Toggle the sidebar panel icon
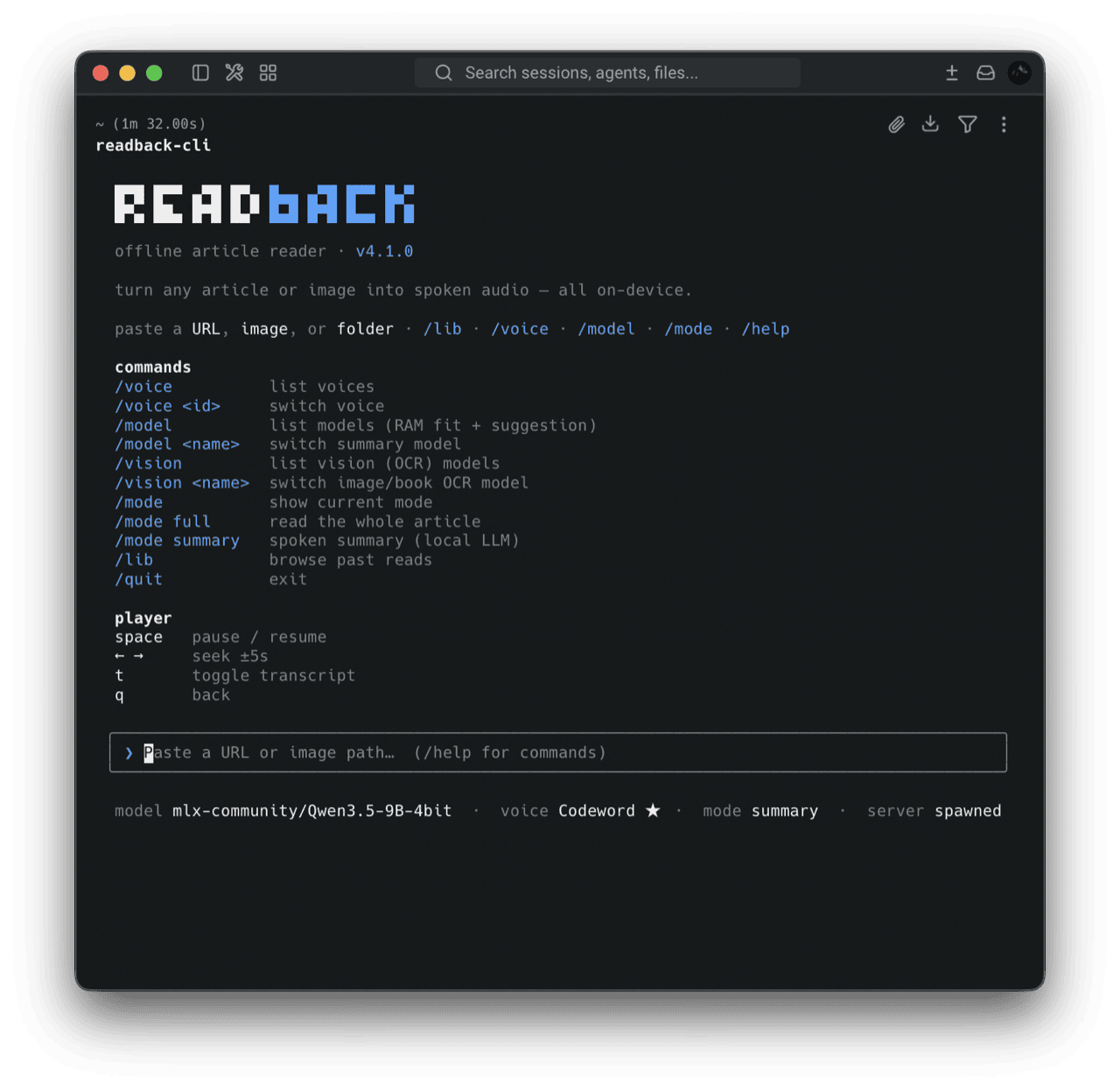The width and height of the screenshot is (1120, 1090). (x=200, y=73)
